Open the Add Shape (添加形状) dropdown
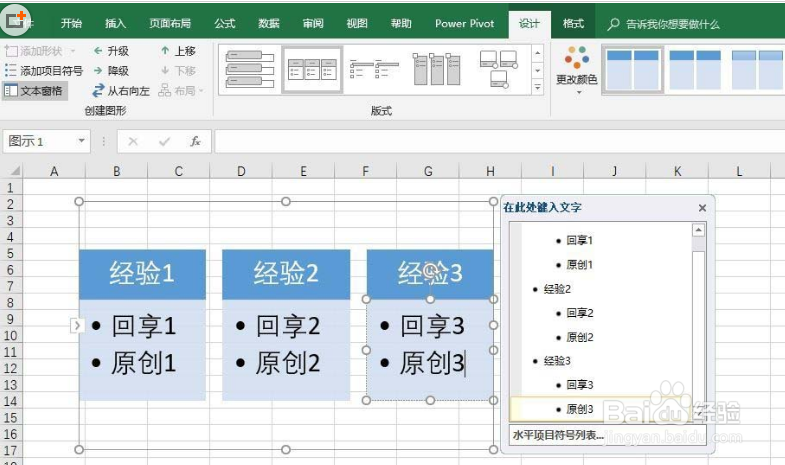The width and height of the screenshot is (785, 465). coord(40,51)
